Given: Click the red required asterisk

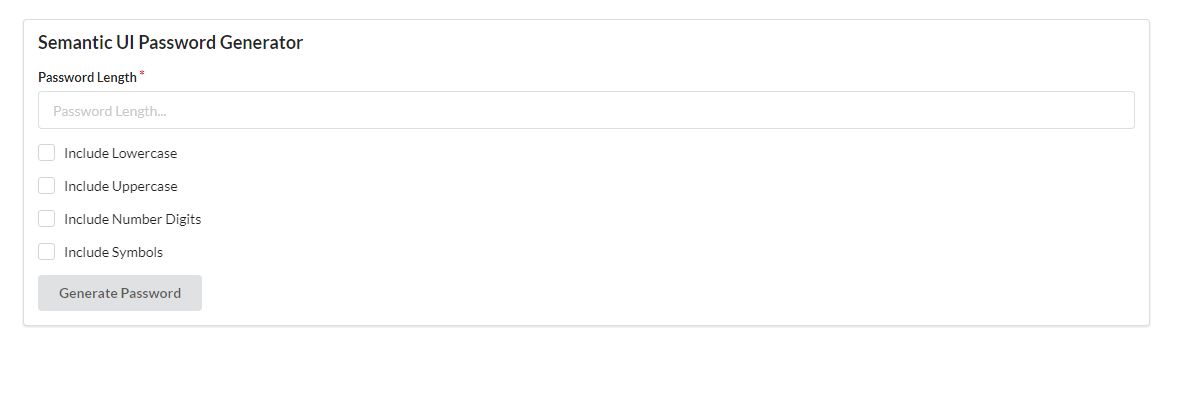Looking at the screenshot, I should point(142,74).
